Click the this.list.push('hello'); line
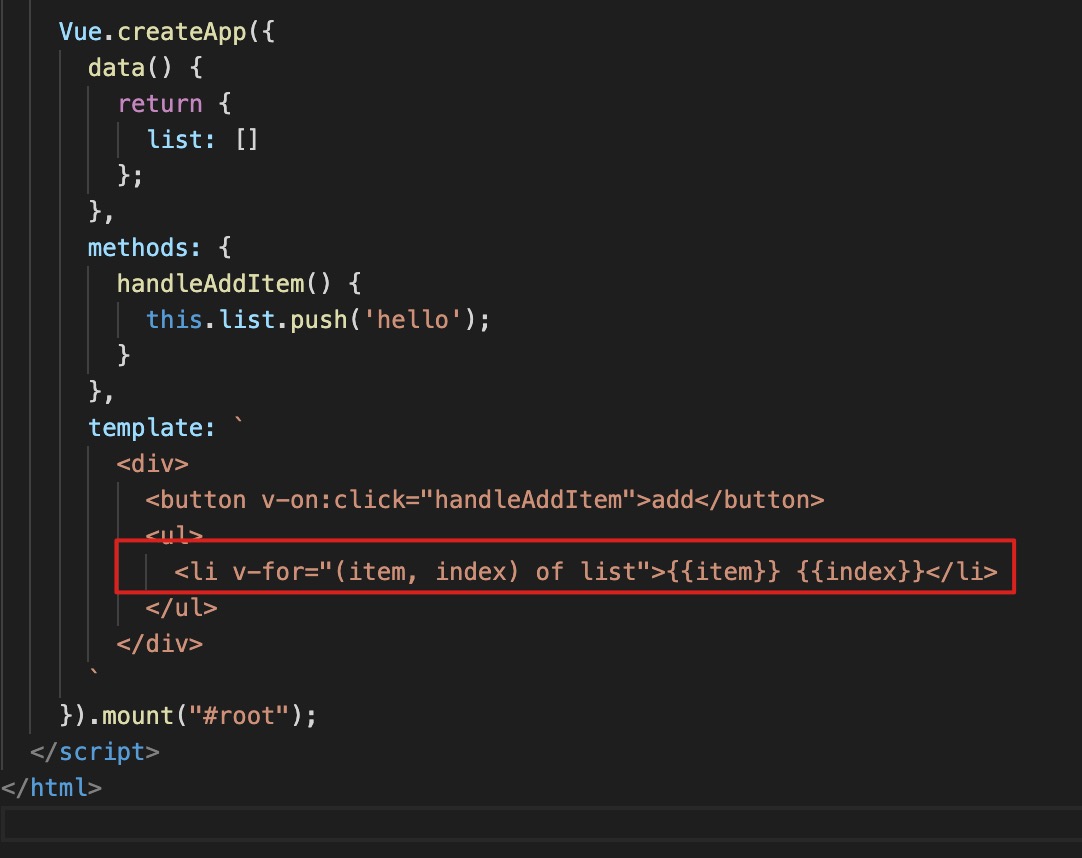Image resolution: width=1082 pixels, height=858 pixels. (318, 320)
